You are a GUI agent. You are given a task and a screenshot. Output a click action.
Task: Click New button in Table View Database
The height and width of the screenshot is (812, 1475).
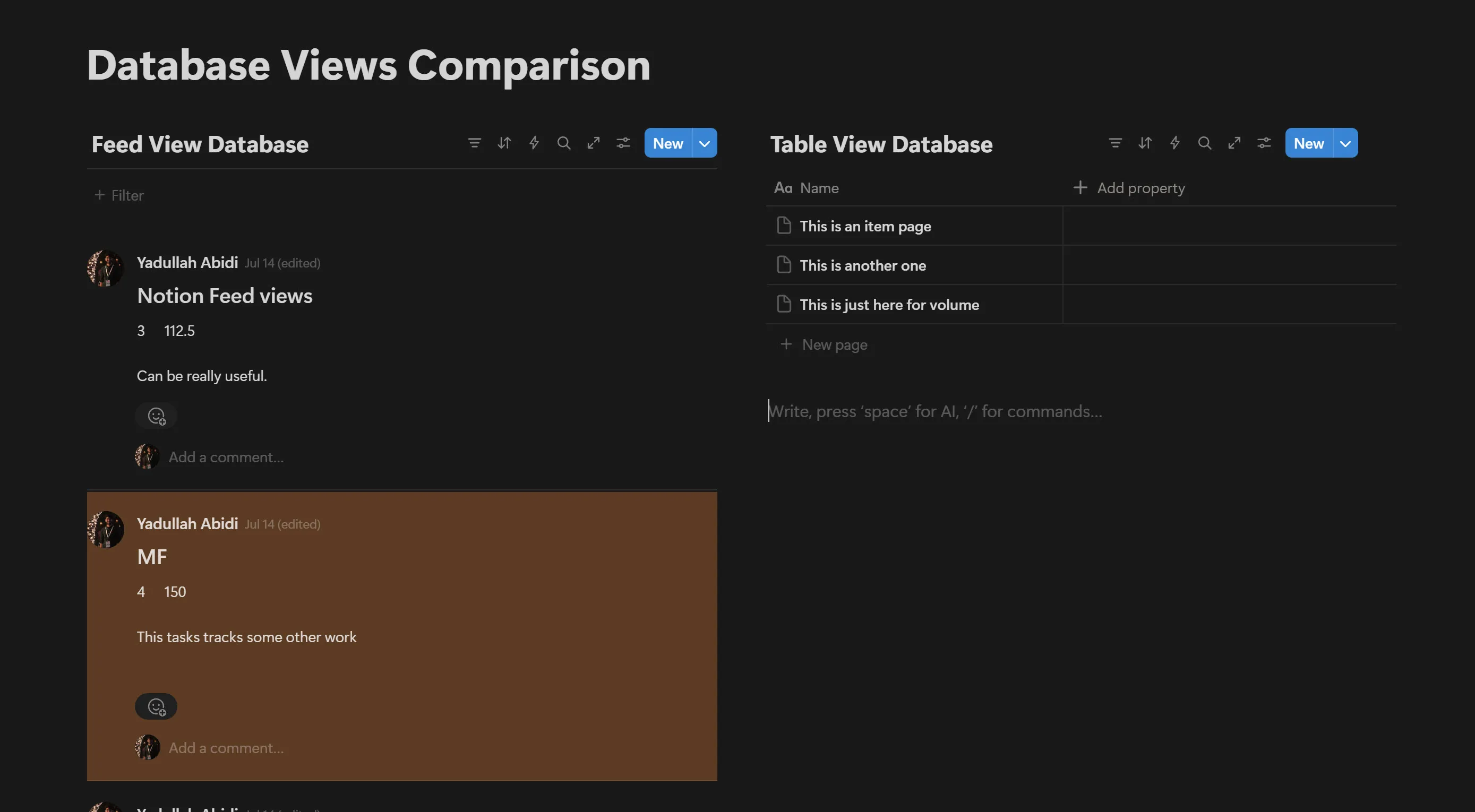pyautogui.click(x=1308, y=143)
